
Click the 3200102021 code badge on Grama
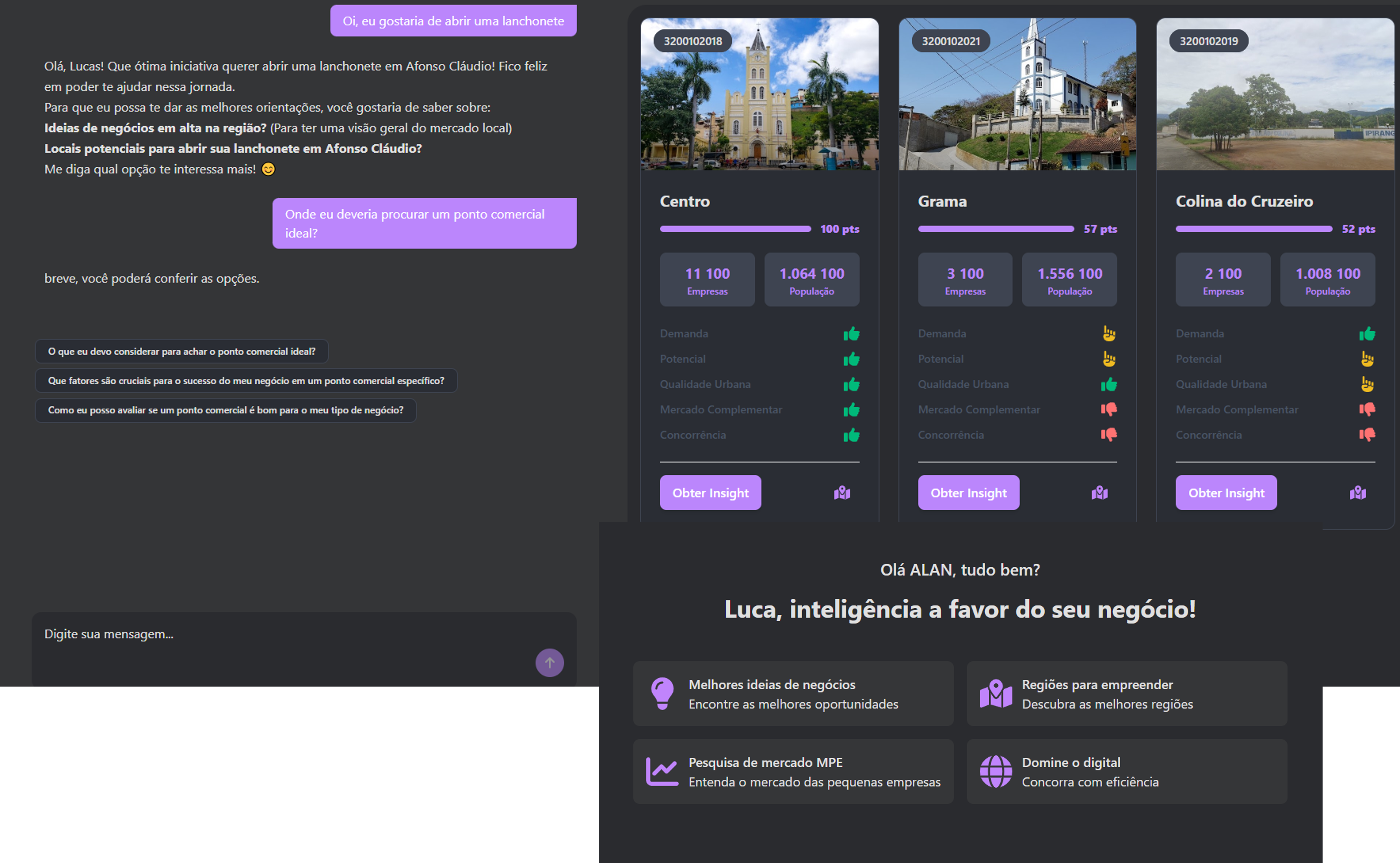950,41
